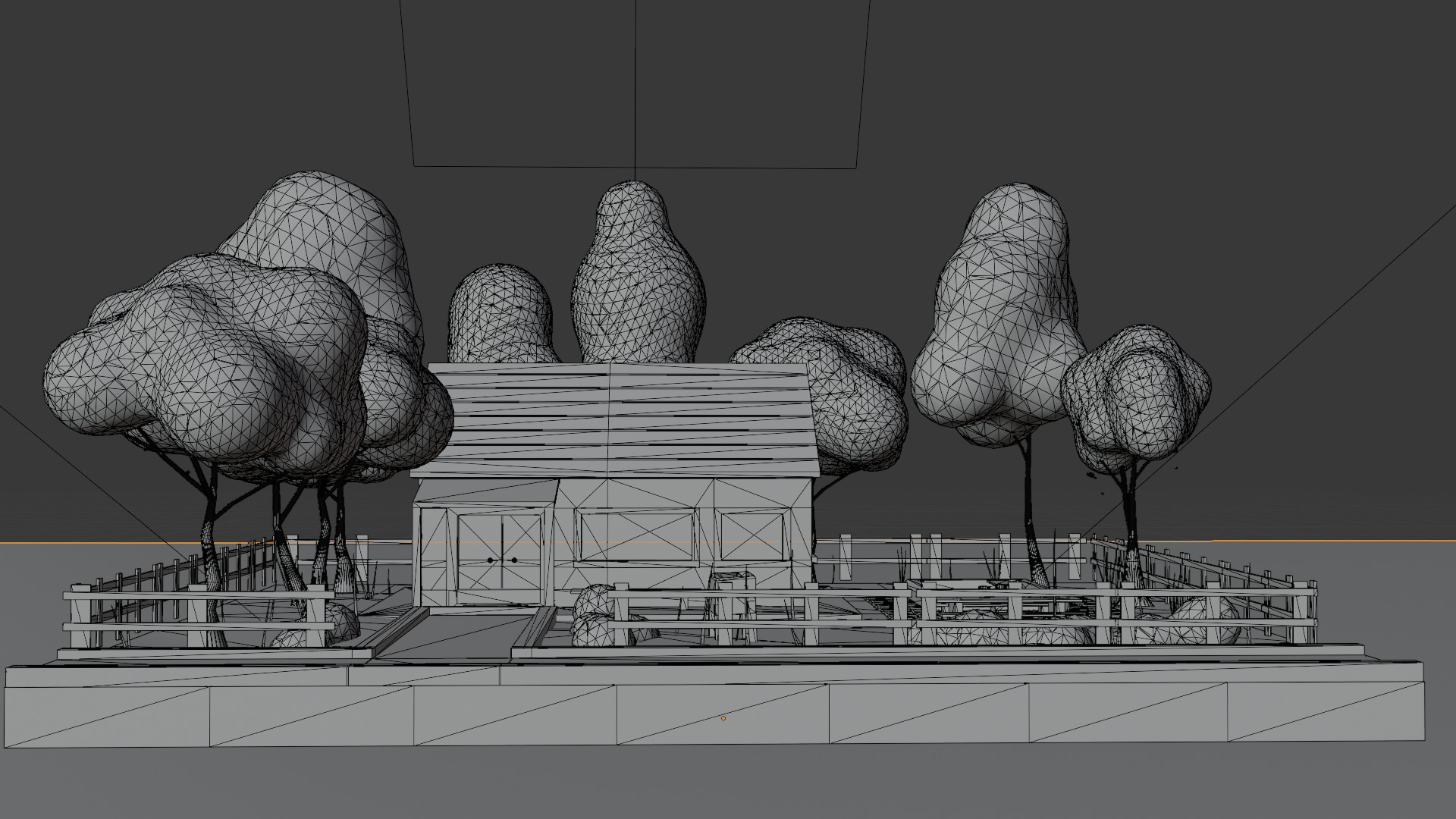The image size is (1456, 819).
Task: Click the left door knob on door
Action: pos(491,560)
